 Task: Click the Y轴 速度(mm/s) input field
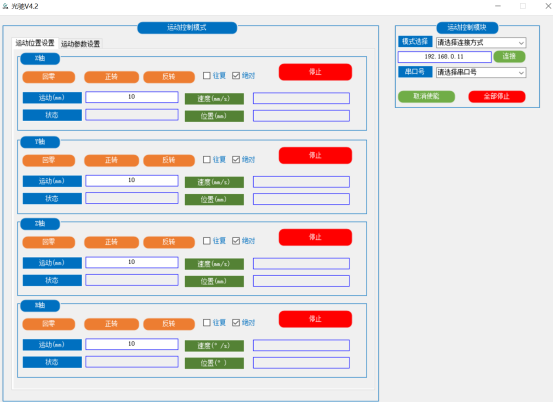point(301,182)
